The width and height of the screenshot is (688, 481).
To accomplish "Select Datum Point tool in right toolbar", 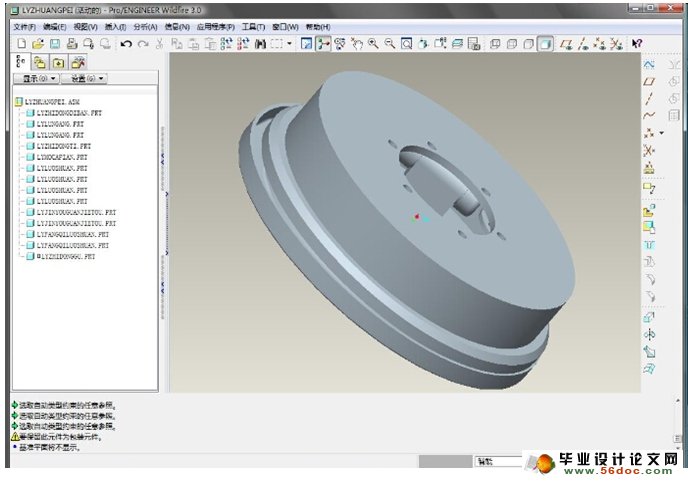I will click(649, 133).
